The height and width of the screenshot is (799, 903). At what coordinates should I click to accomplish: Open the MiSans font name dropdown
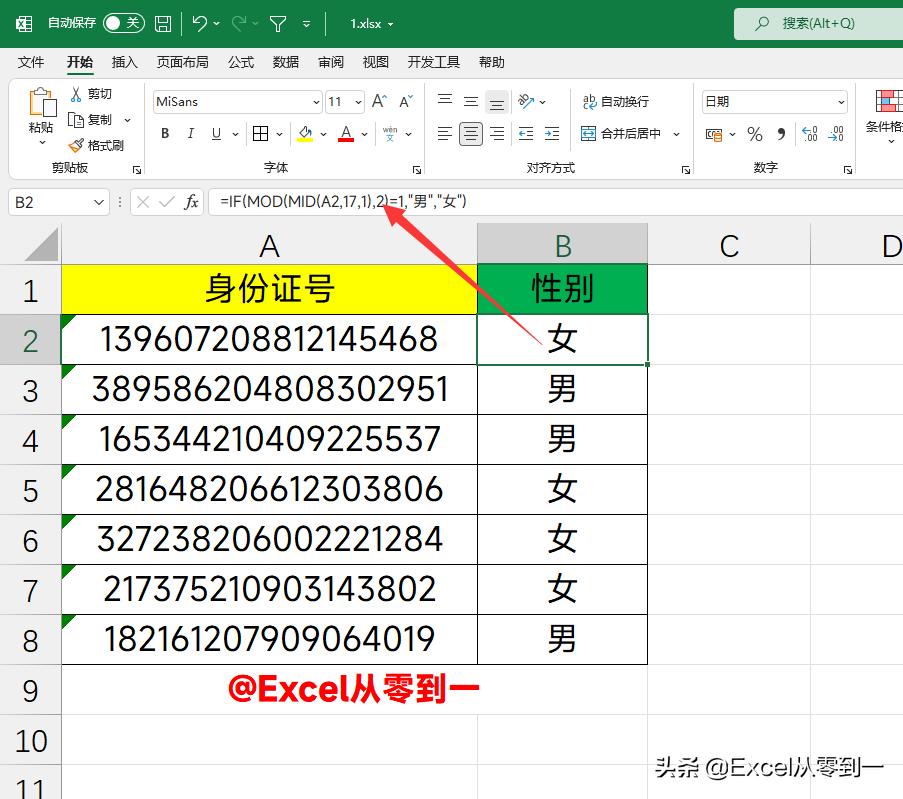[x=313, y=101]
